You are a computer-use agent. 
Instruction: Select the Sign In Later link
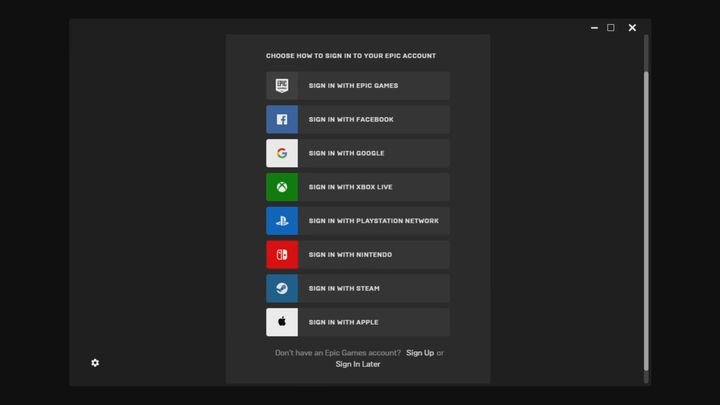pyautogui.click(x=358, y=364)
